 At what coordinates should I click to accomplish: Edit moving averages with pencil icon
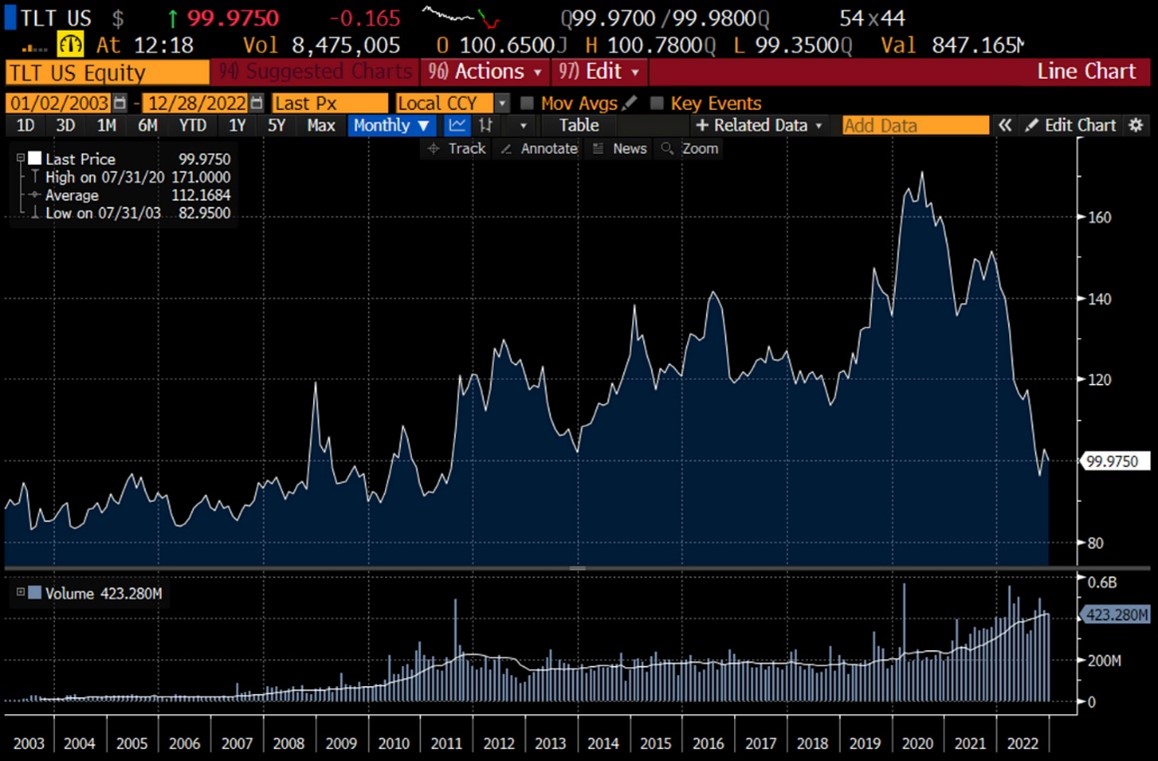click(x=629, y=103)
